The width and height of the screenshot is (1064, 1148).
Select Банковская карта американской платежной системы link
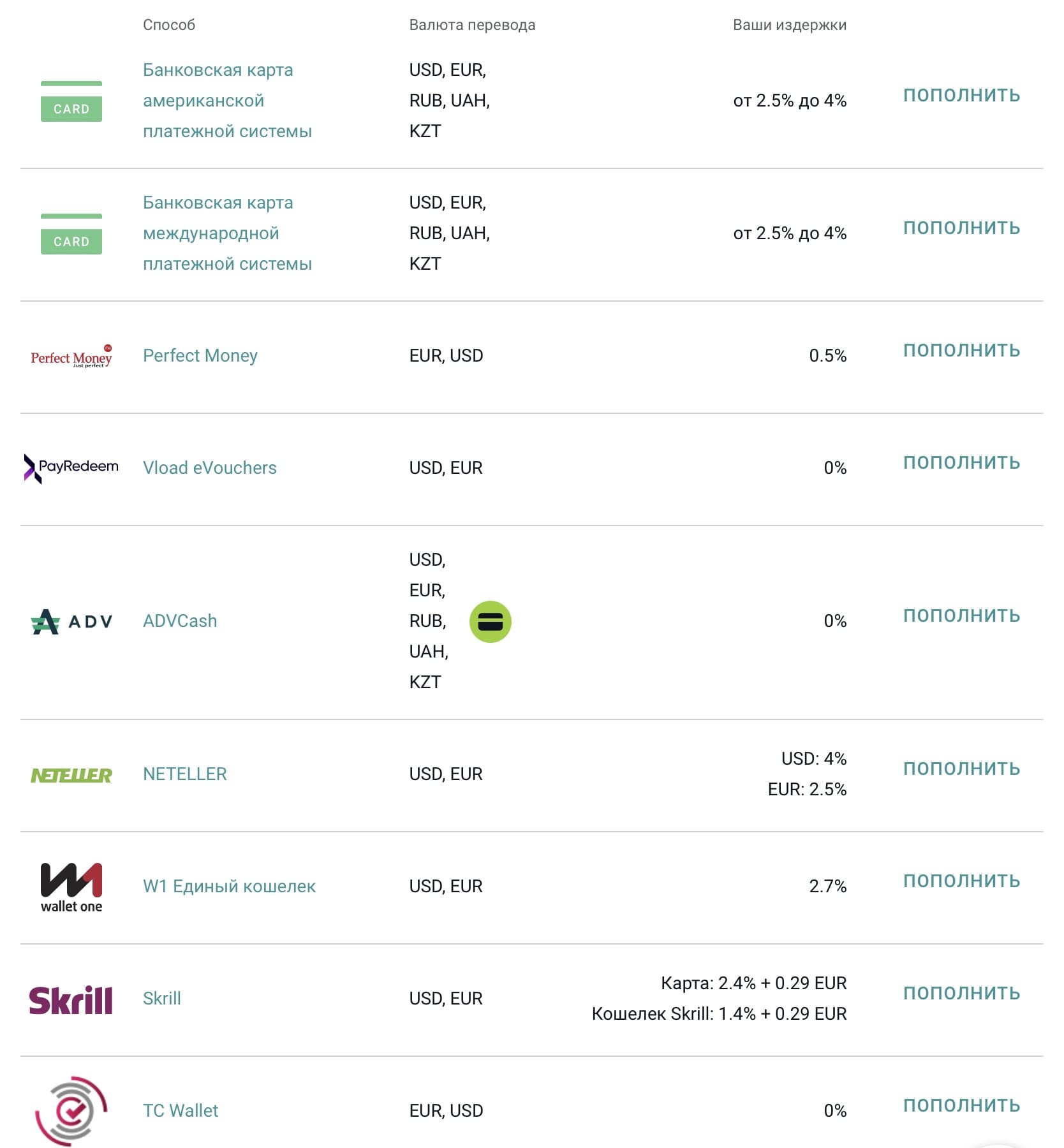pyautogui.click(x=228, y=100)
